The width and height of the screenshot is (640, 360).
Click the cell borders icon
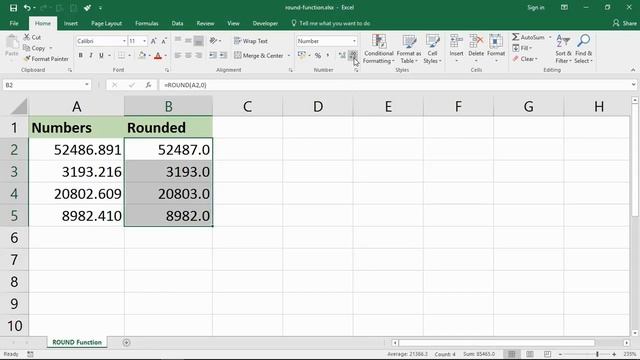121,56
